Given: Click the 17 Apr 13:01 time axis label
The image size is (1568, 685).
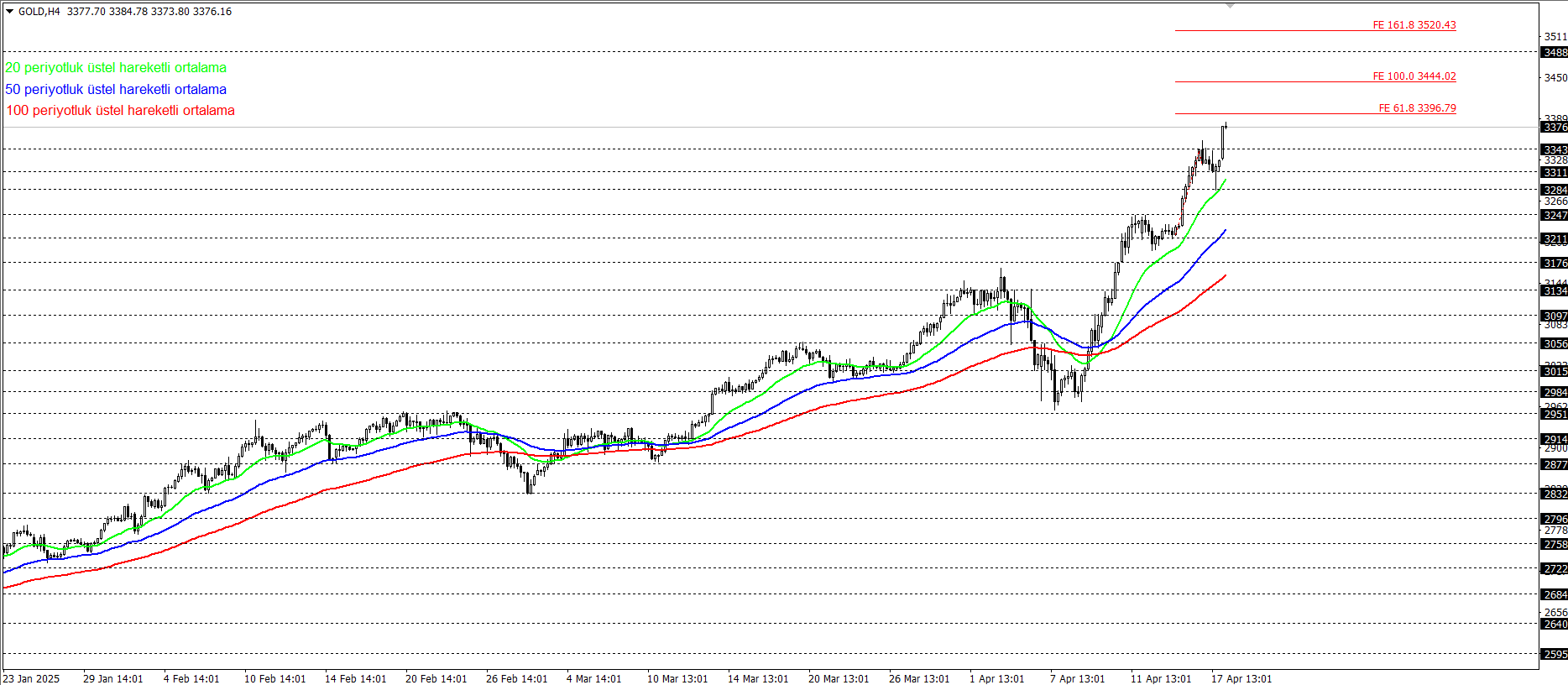Looking at the screenshot, I should pyautogui.click(x=1241, y=679).
